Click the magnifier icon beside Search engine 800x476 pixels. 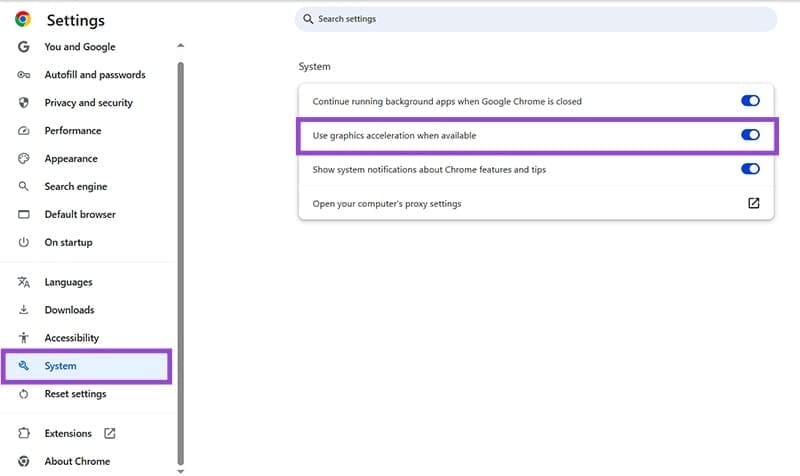(23, 186)
